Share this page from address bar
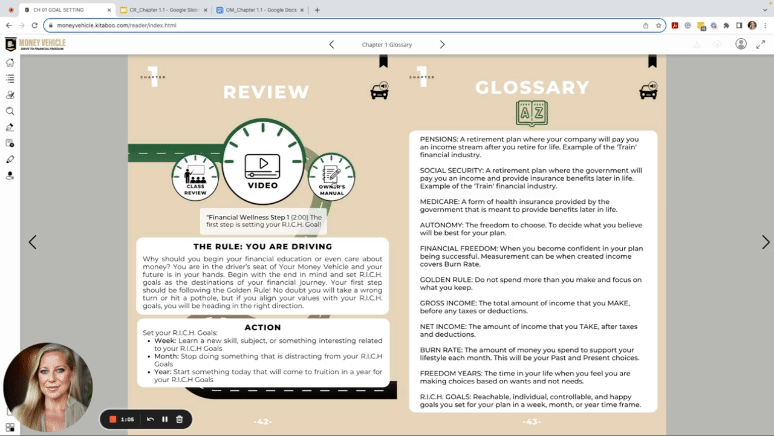774x436 pixels. [x=645, y=25]
